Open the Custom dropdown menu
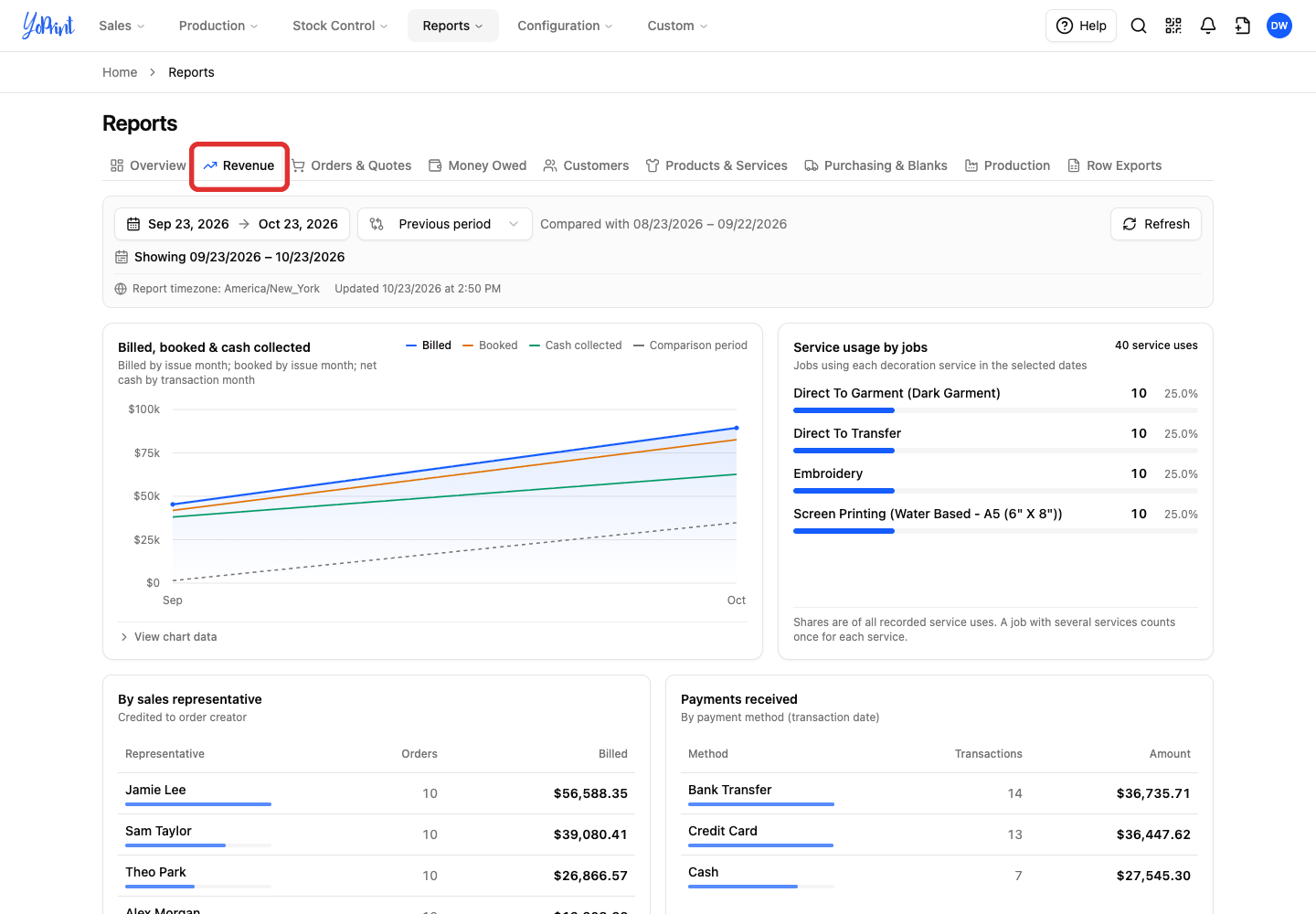Viewport: 1316px width, 914px height. pos(677,26)
